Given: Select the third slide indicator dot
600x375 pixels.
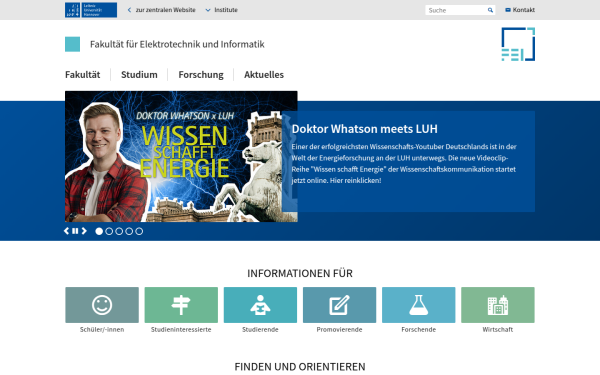Looking at the screenshot, I should pos(119,231).
